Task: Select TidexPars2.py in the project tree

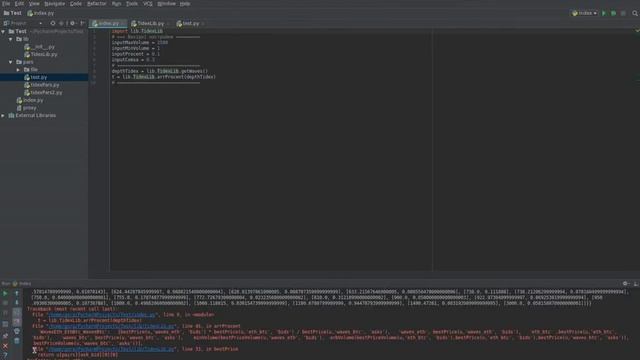Action: click(x=43, y=93)
